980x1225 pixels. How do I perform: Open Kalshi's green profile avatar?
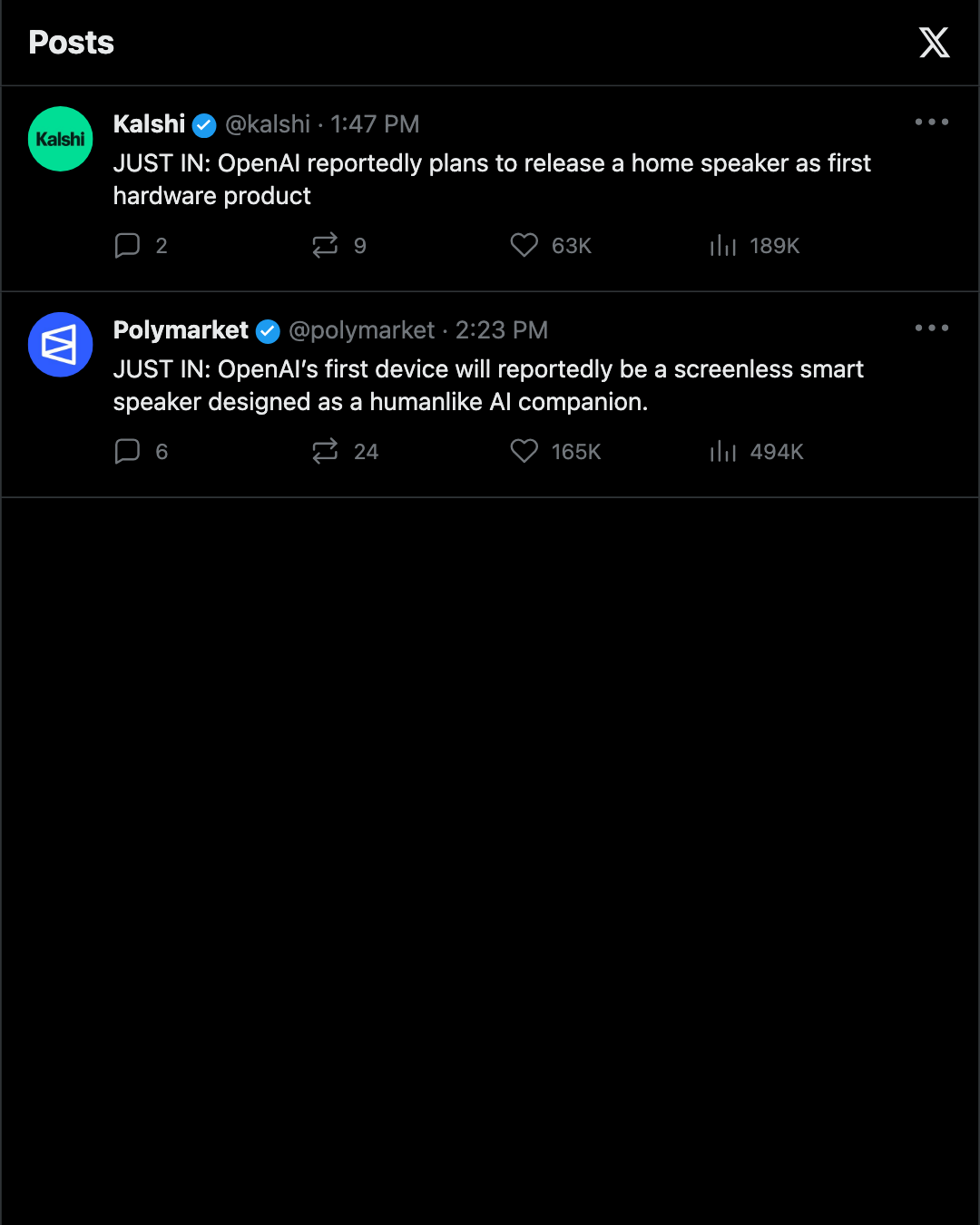[61, 139]
